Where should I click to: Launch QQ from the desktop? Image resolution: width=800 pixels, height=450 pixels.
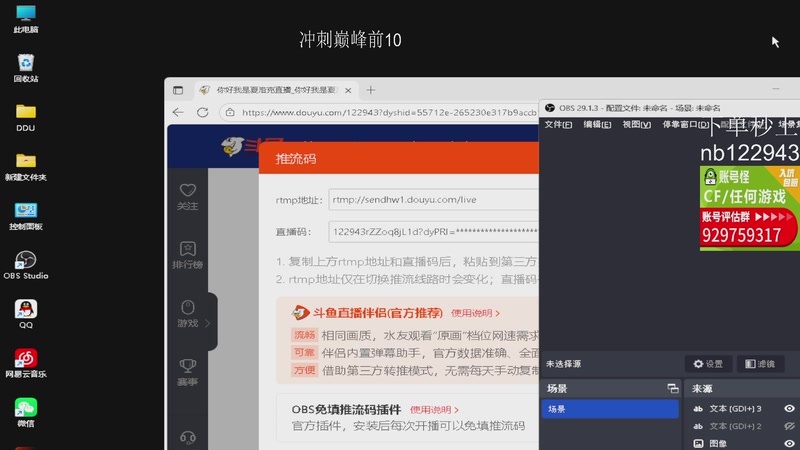click(x=26, y=314)
